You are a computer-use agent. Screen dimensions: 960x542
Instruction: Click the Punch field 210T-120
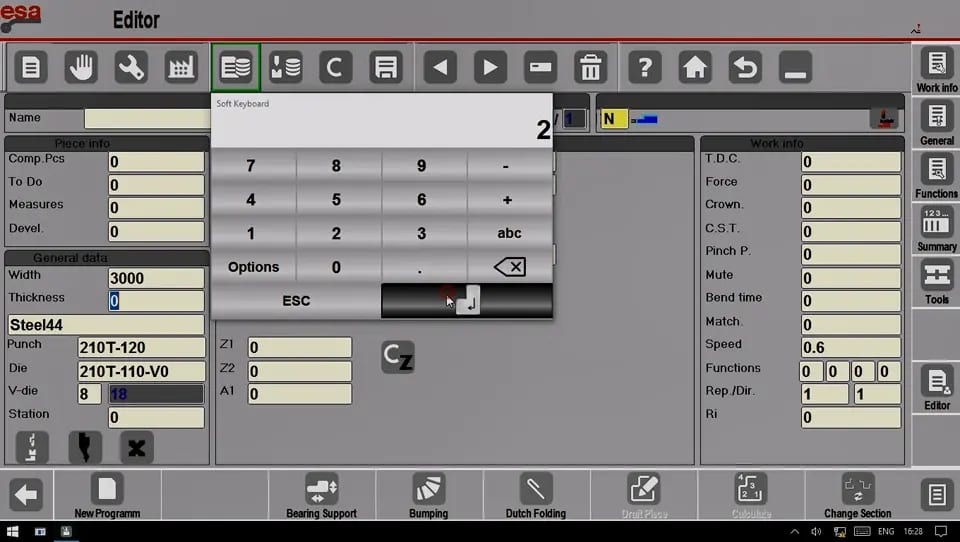coord(141,347)
